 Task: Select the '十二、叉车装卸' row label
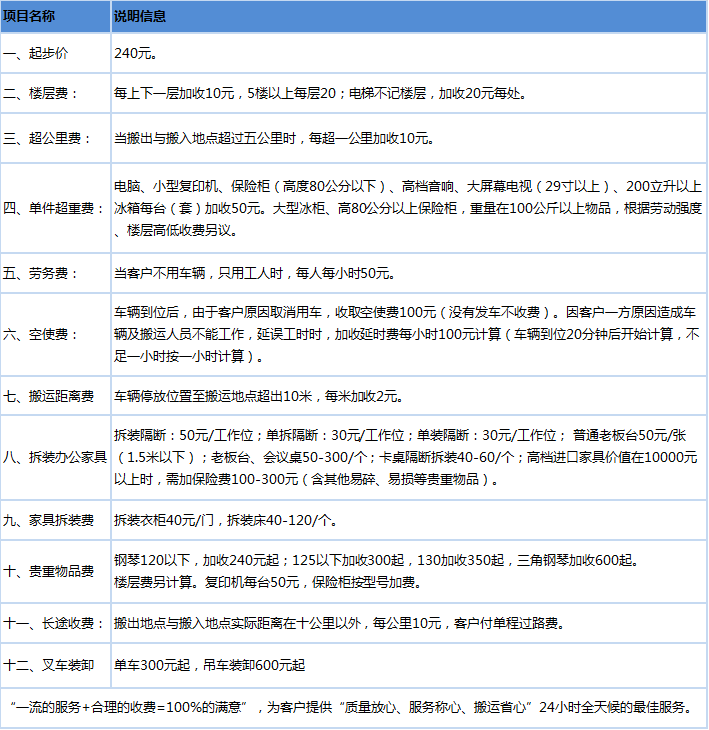click(x=48, y=665)
